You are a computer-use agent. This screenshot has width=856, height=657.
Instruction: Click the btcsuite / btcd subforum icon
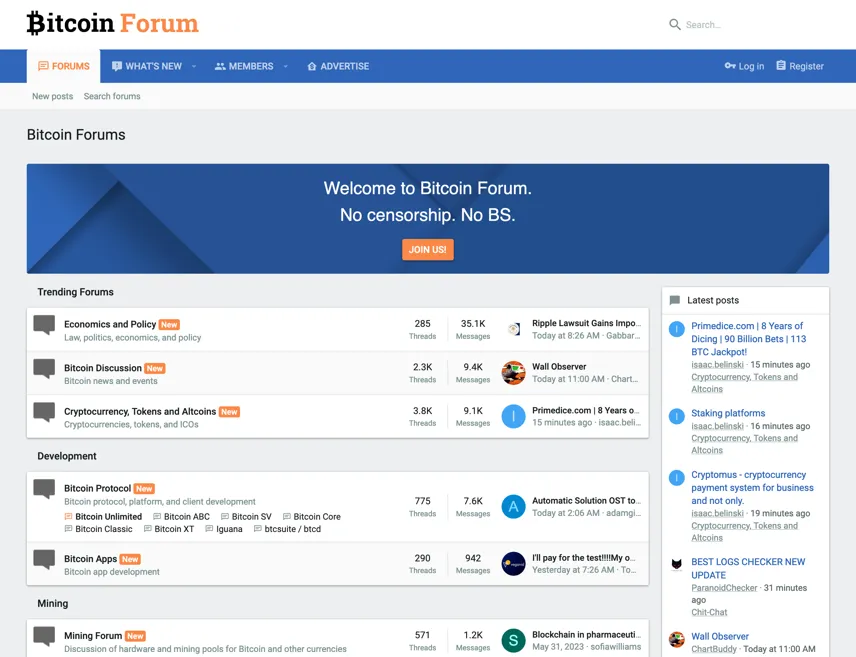258,529
